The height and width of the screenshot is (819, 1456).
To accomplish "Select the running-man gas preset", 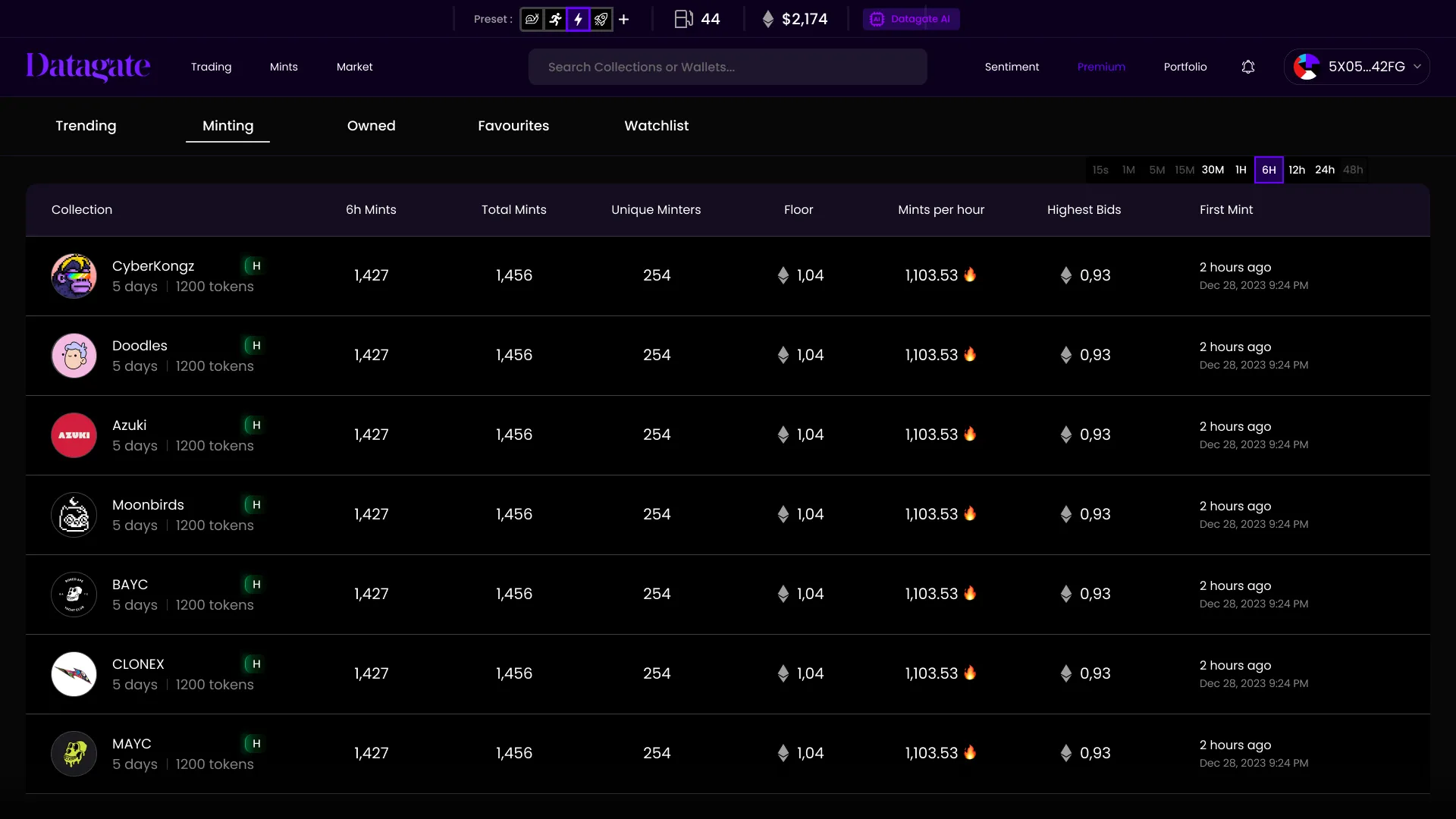I will coord(556,19).
